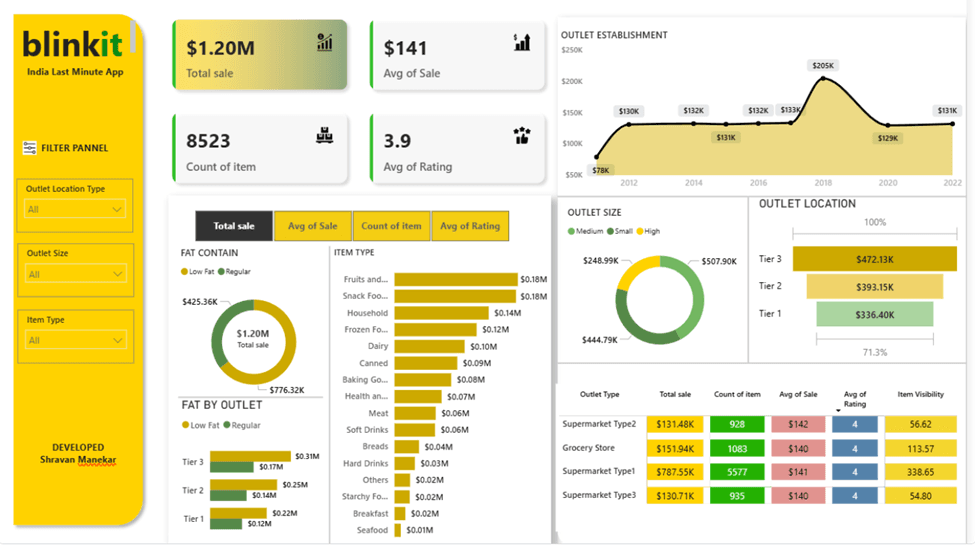Click the Avg of Rating stars icon

point(522,136)
